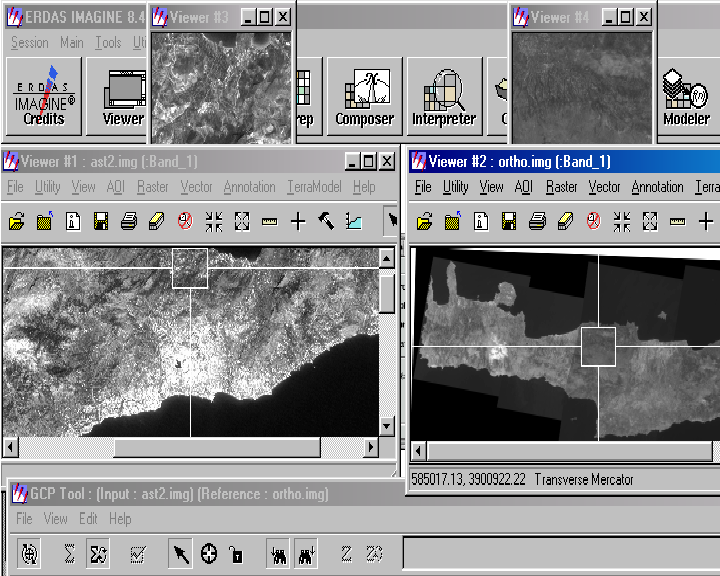
Task: Click outward-arrows Zoom Out icon in Viewer #2
Action: 650,222
